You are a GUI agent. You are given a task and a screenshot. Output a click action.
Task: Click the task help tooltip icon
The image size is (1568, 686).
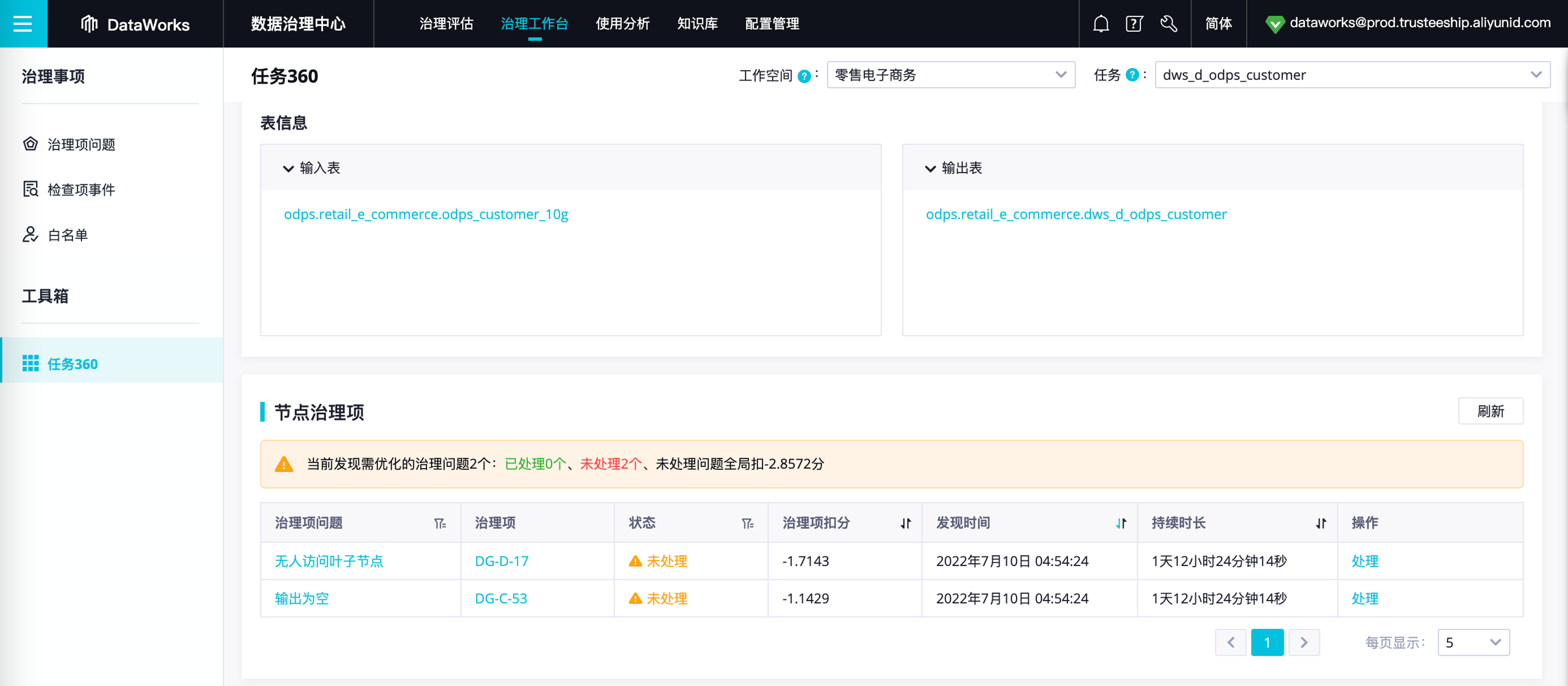pos(1132,75)
